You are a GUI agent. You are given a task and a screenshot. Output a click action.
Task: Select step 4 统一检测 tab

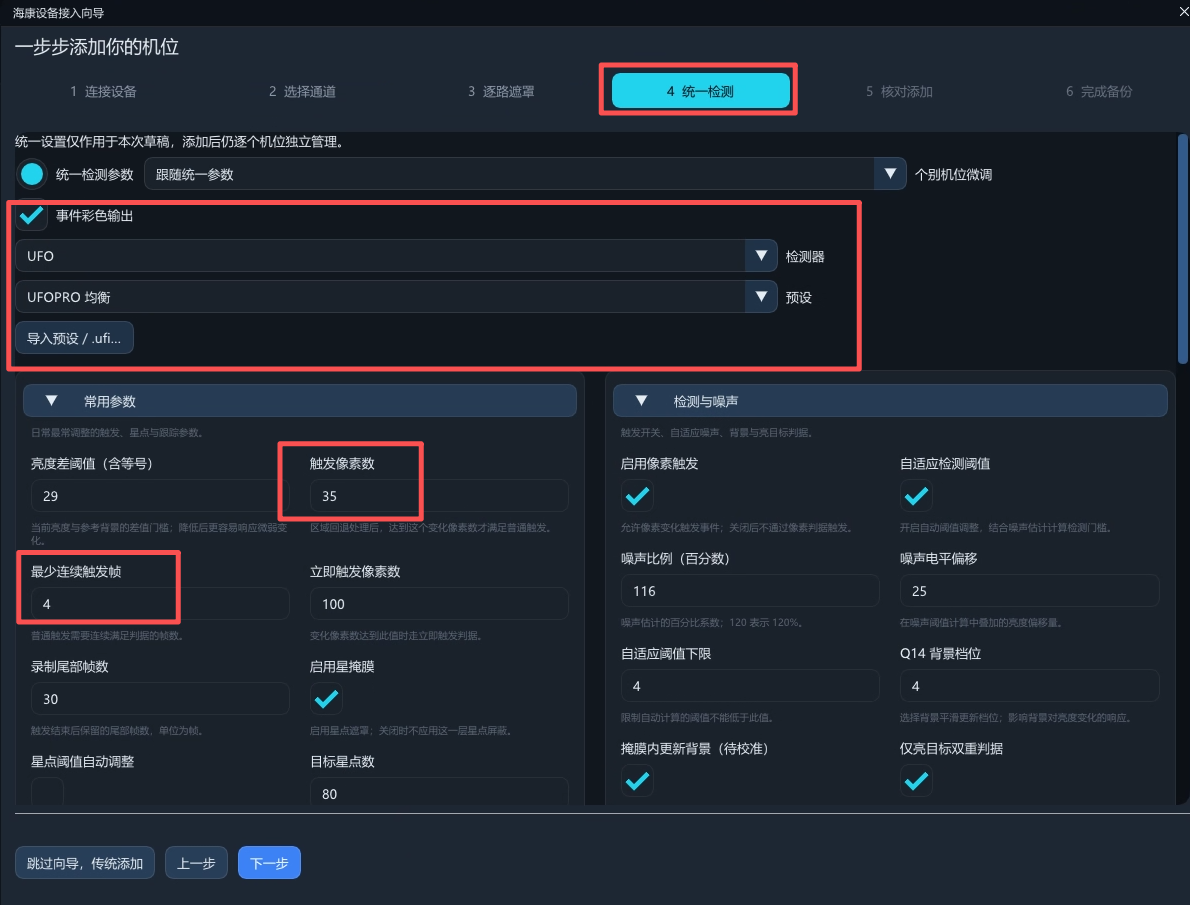click(700, 91)
